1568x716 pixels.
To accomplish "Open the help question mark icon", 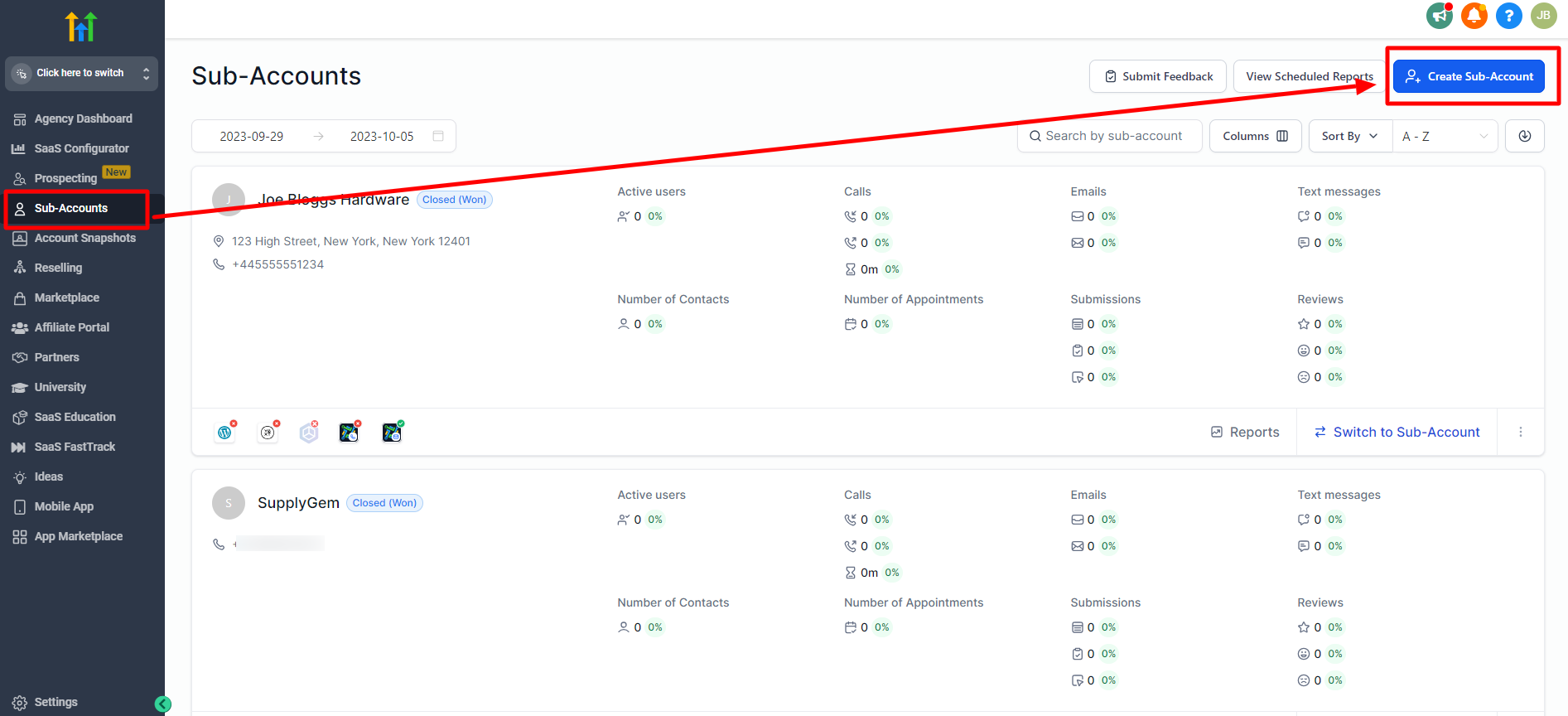I will [1508, 16].
